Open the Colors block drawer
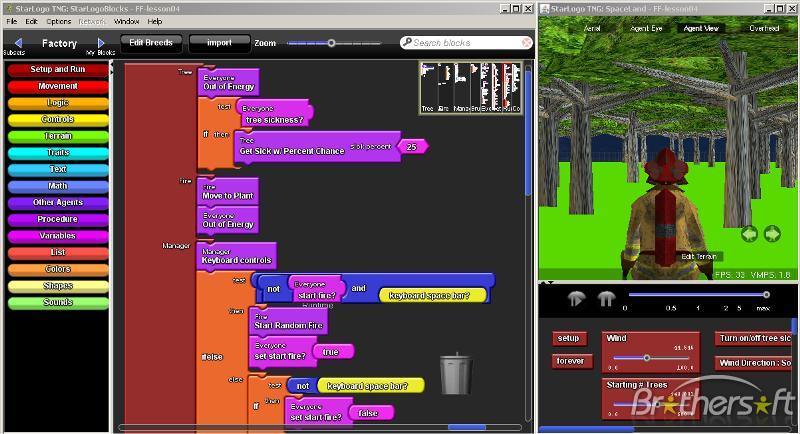Image resolution: width=800 pixels, height=434 pixels. [x=58, y=269]
